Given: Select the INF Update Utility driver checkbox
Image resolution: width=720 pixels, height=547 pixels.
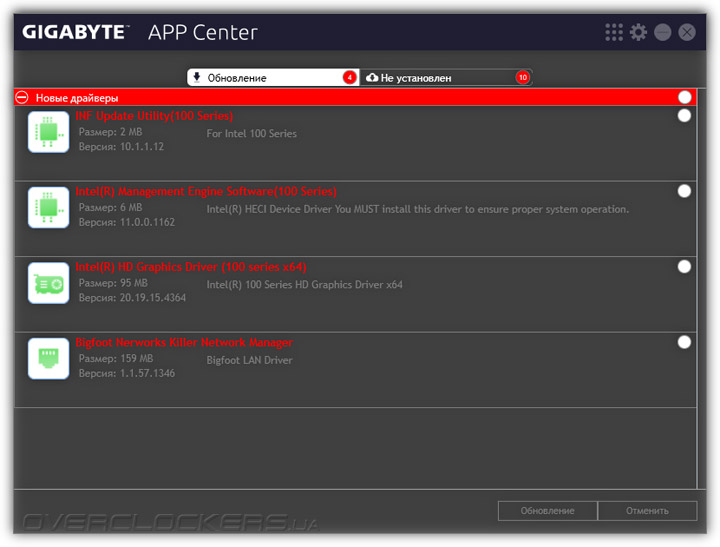Looking at the screenshot, I should pos(684,116).
